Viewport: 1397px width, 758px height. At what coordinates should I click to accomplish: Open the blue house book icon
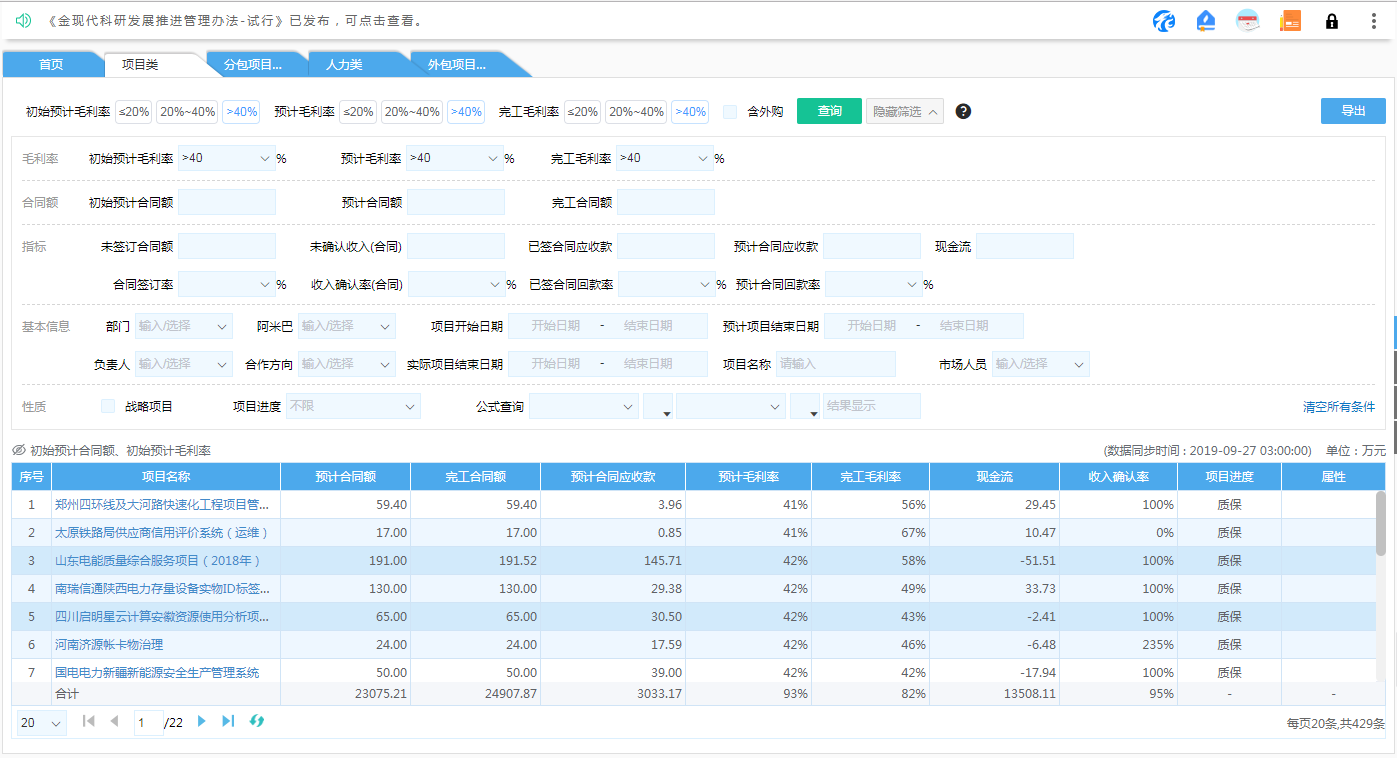(x=1206, y=21)
